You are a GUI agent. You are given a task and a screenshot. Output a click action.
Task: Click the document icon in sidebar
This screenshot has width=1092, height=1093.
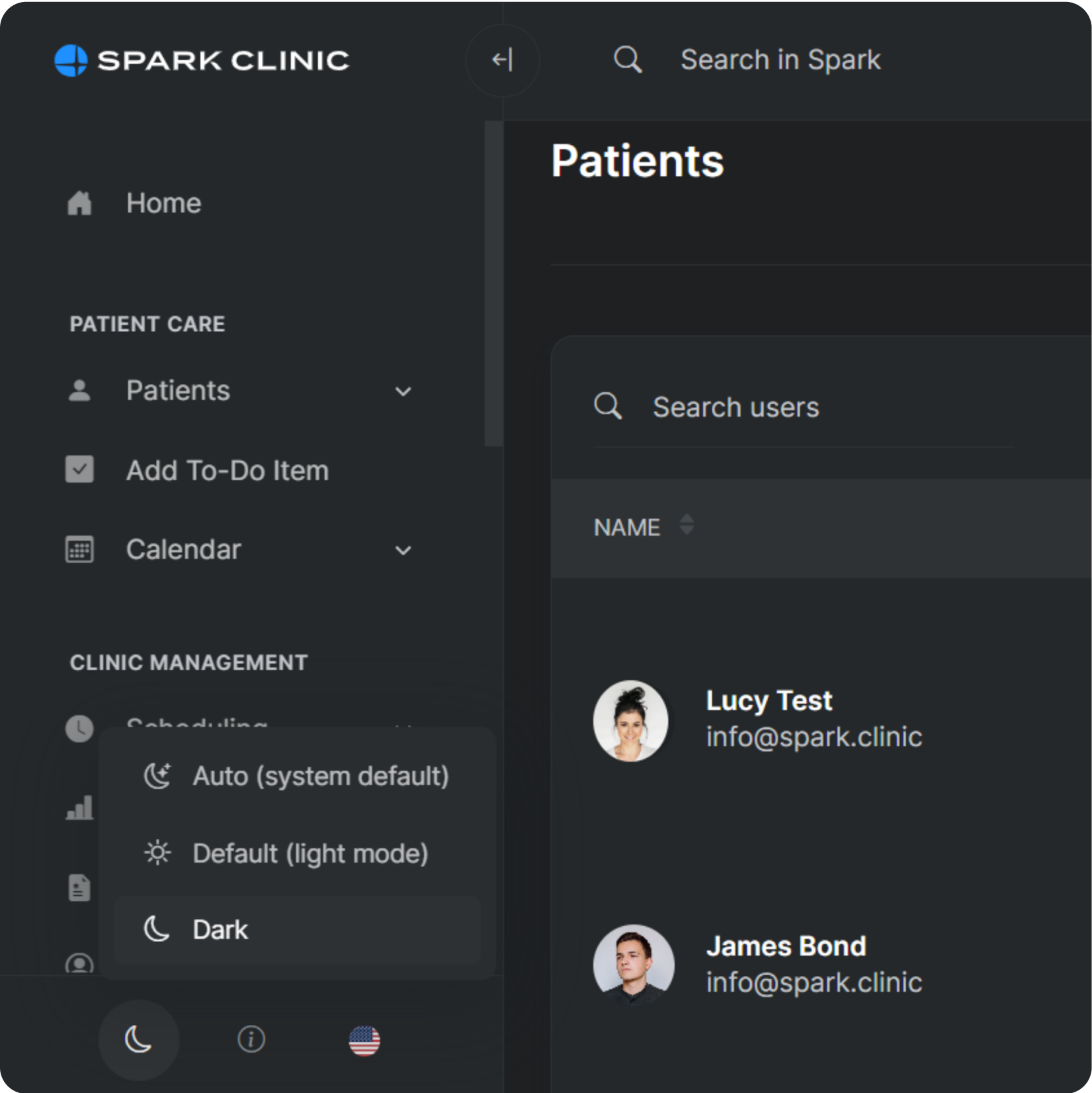79,887
